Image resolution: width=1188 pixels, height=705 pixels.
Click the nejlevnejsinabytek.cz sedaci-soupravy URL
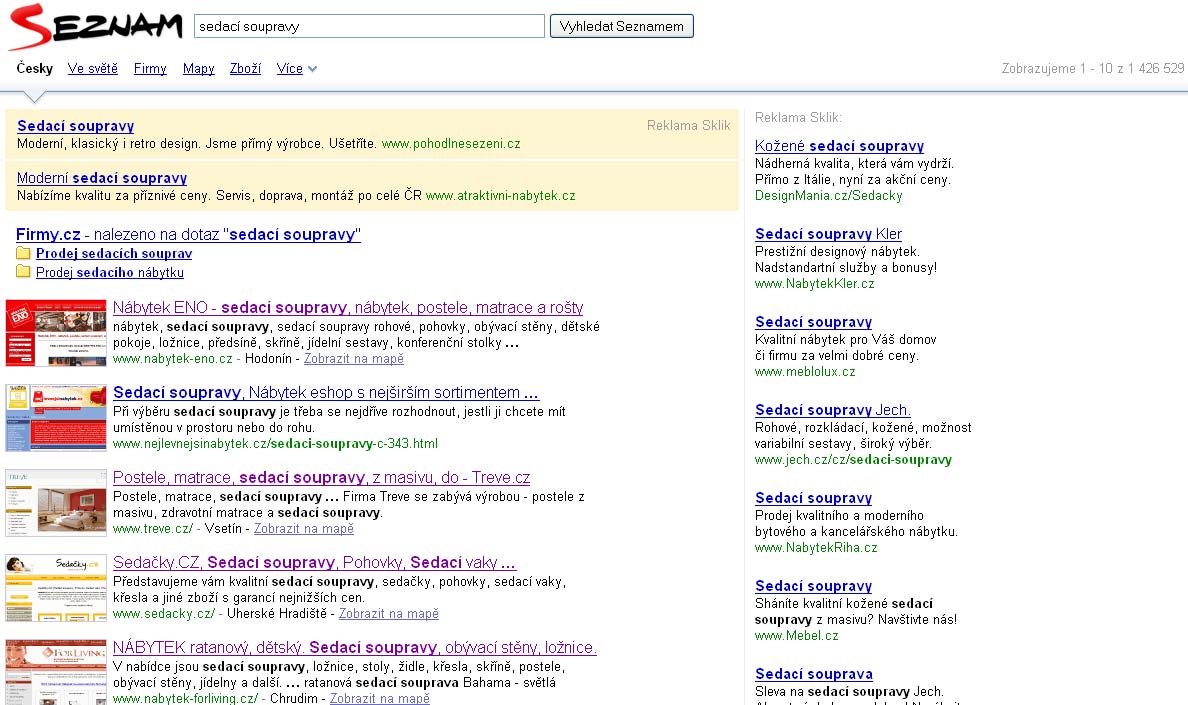tap(275, 443)
